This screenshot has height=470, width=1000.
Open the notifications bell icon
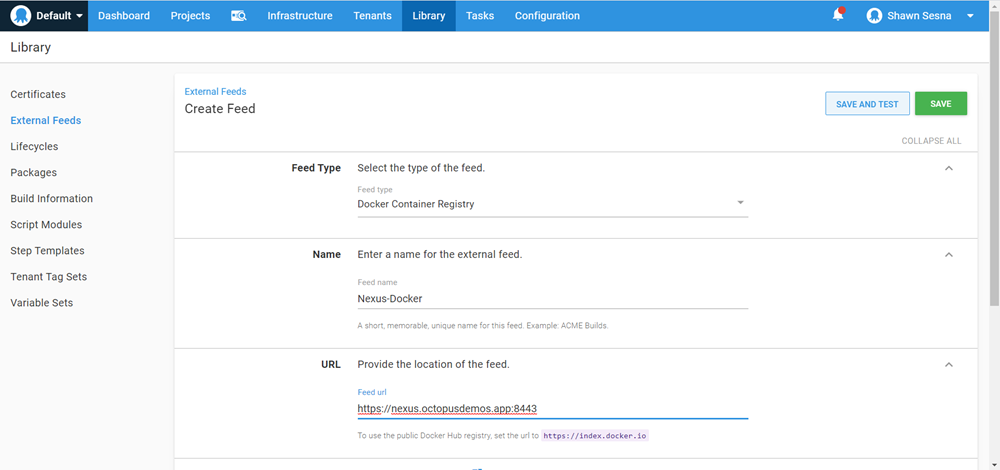point(838,16)
